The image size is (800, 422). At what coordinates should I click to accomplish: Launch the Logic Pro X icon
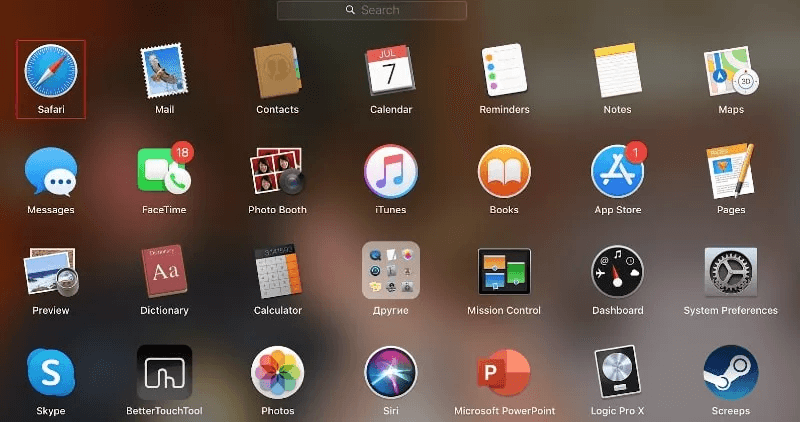click(617, 373)
